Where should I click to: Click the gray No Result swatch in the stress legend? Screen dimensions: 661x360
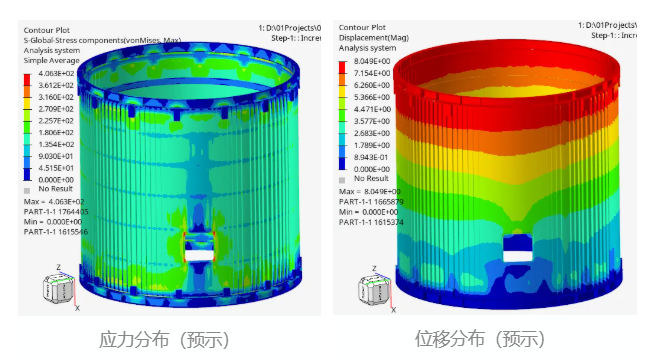[27, 190]
